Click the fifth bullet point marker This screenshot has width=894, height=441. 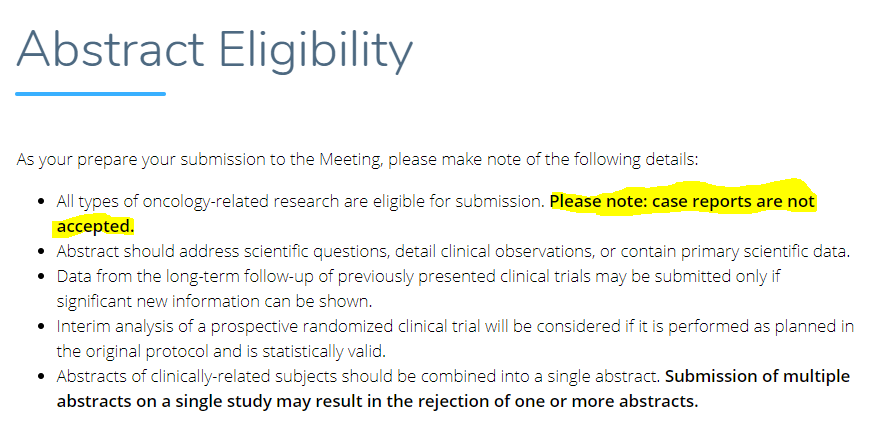click(40, 377)
